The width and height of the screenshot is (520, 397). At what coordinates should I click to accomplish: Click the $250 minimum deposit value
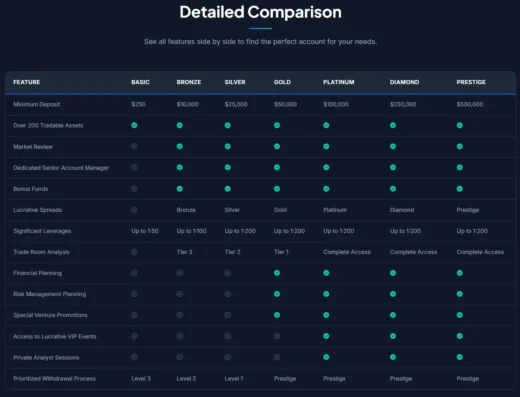[x=138, y=104]
